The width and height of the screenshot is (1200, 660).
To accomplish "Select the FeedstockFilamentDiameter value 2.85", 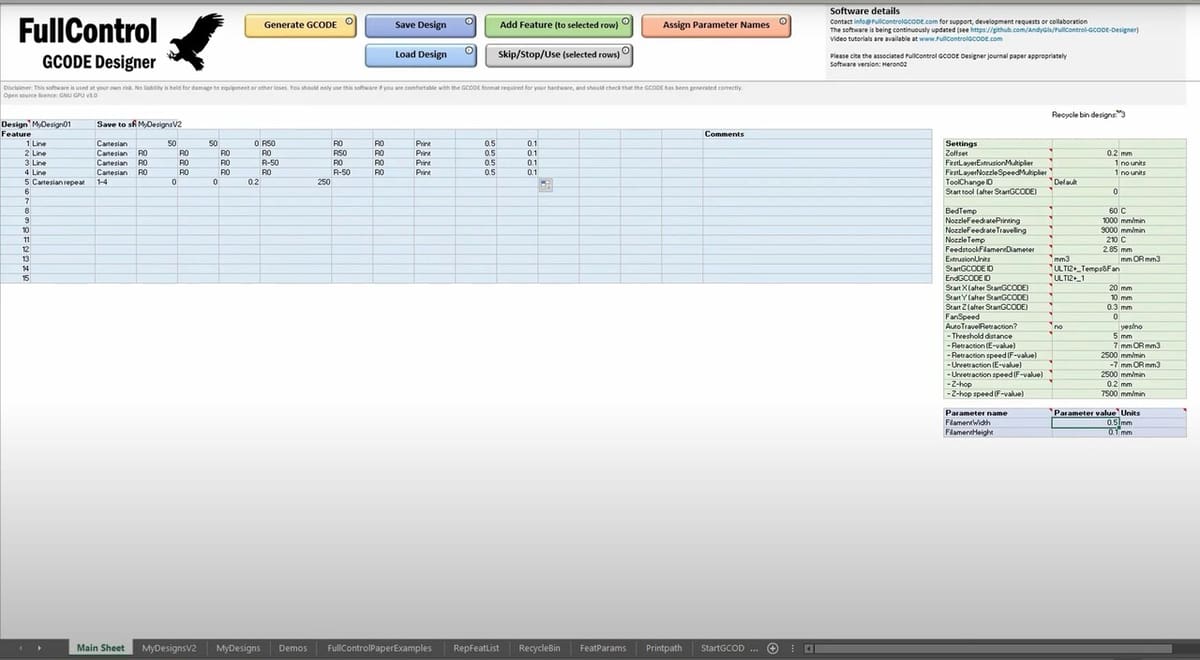I will coord(1084,250).
